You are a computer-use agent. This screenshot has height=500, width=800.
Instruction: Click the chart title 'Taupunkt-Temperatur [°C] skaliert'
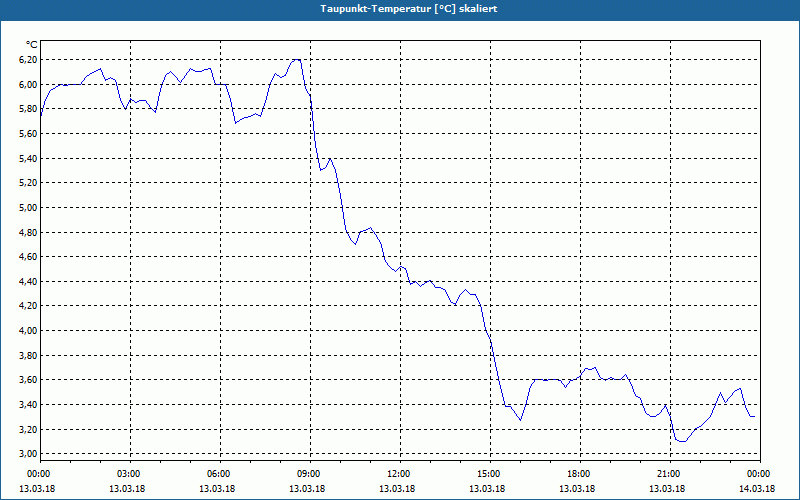pos(409,9)
